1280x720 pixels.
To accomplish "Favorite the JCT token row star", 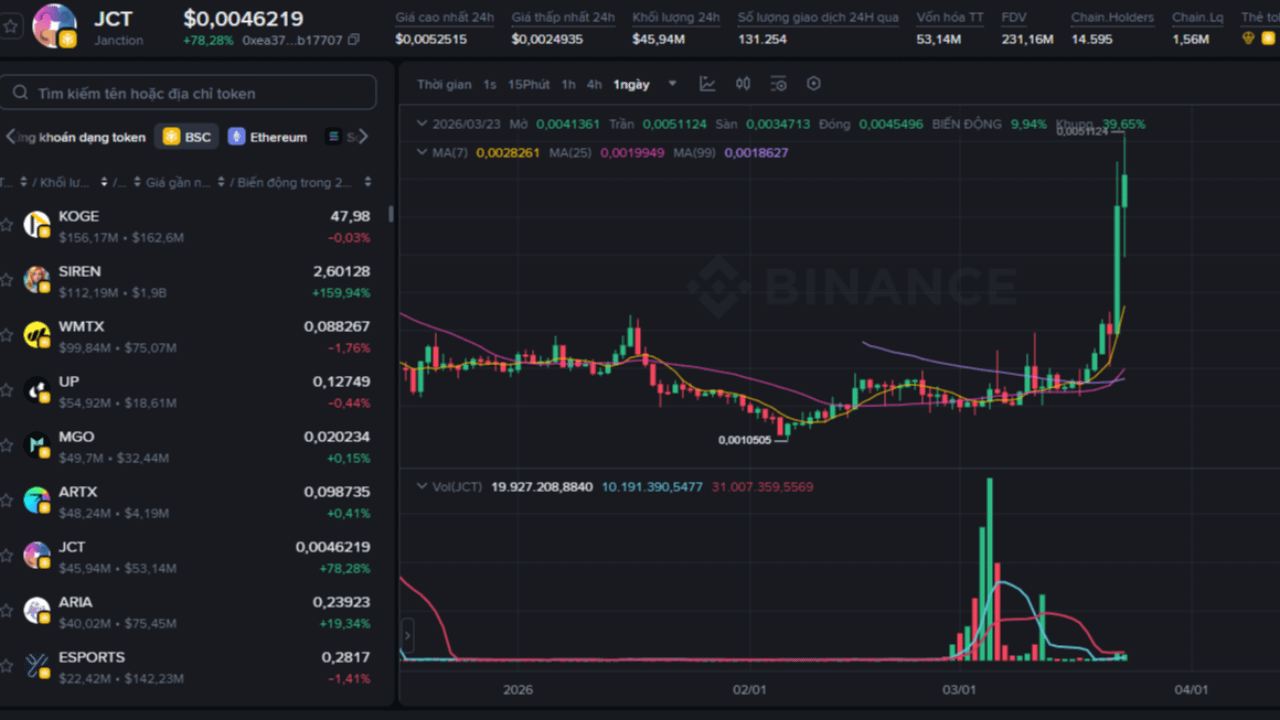I will point(7,556).
